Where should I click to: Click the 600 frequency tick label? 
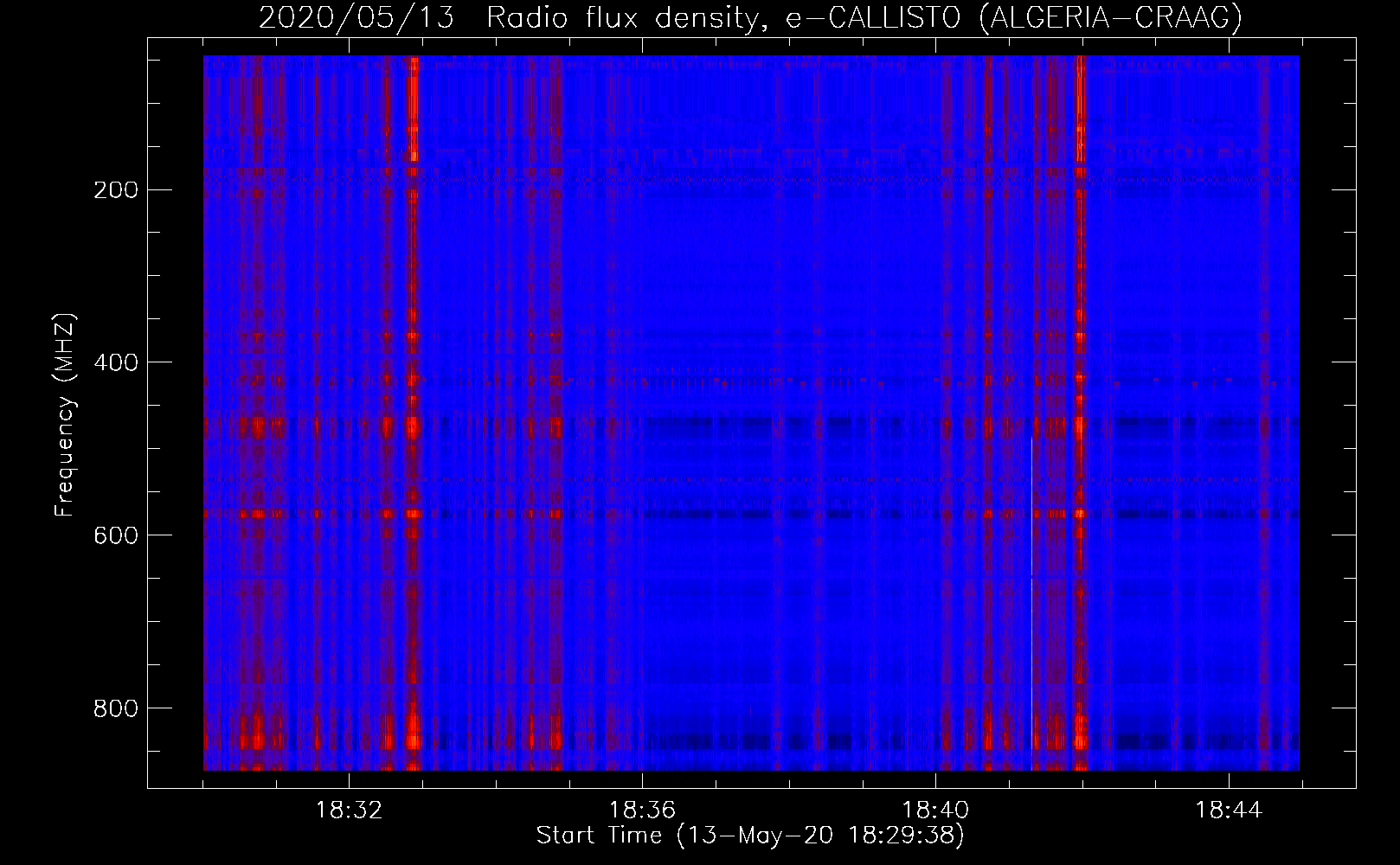tap(116, 535)
